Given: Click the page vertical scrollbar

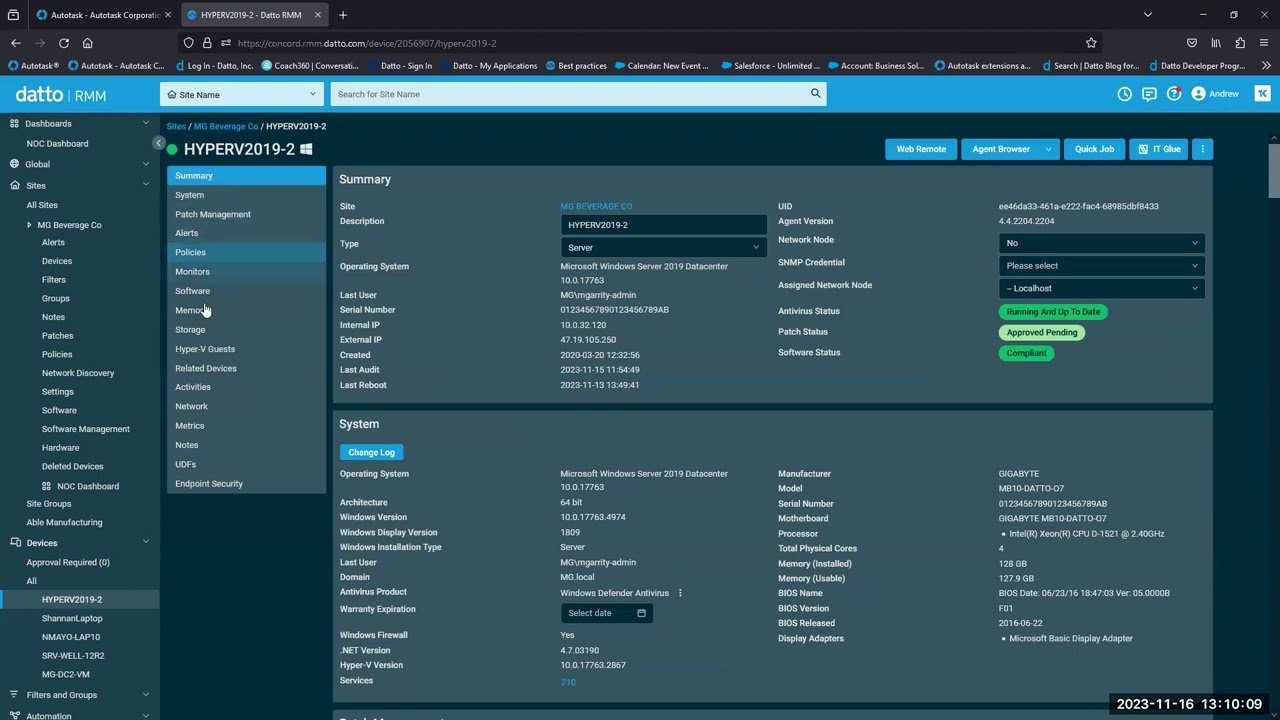Looking at the screenshot, I should [x=1274, y=172].
